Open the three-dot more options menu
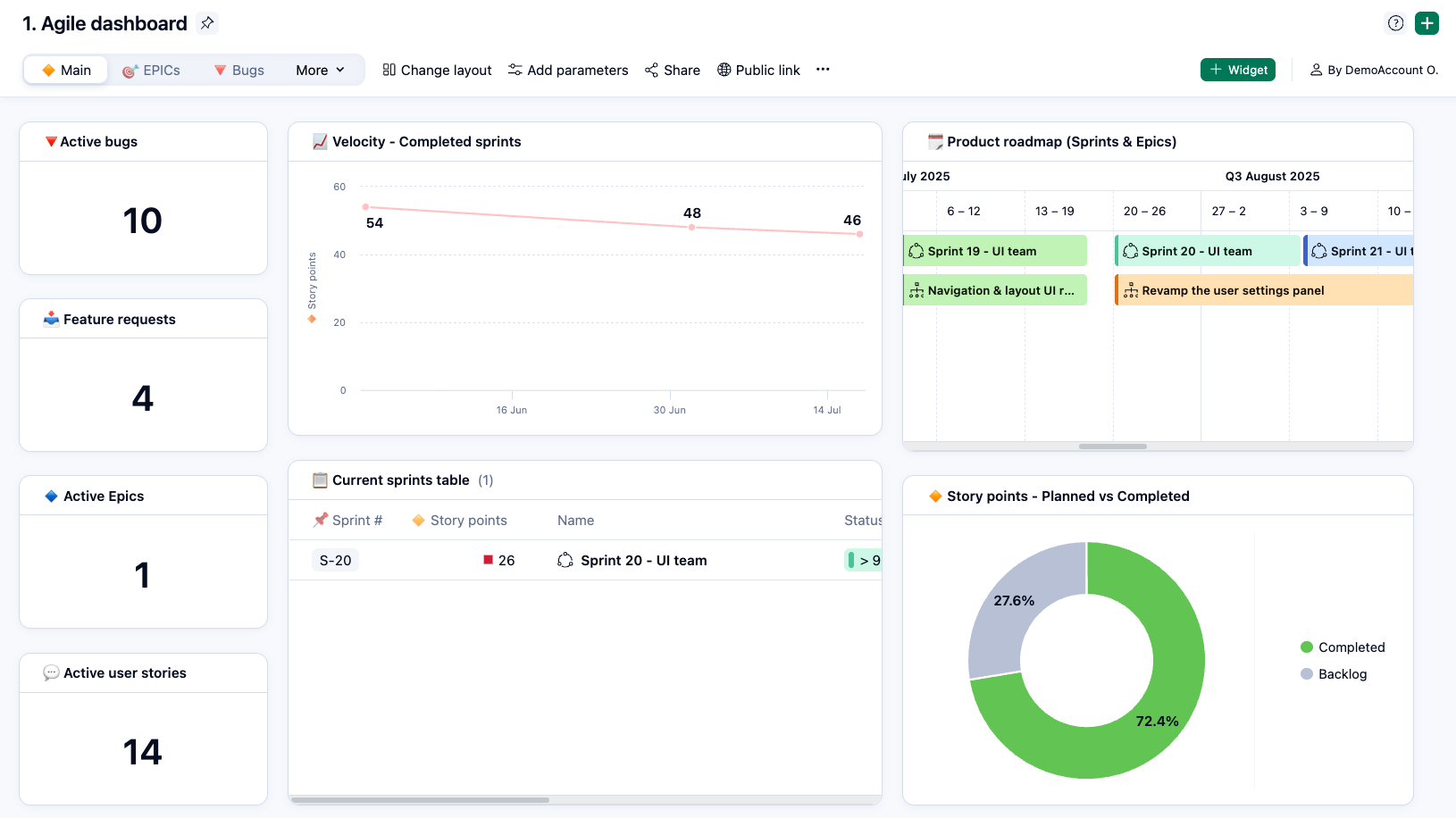Image resolution: width=1456 pixels, height=818 pixels. [823, 70]
